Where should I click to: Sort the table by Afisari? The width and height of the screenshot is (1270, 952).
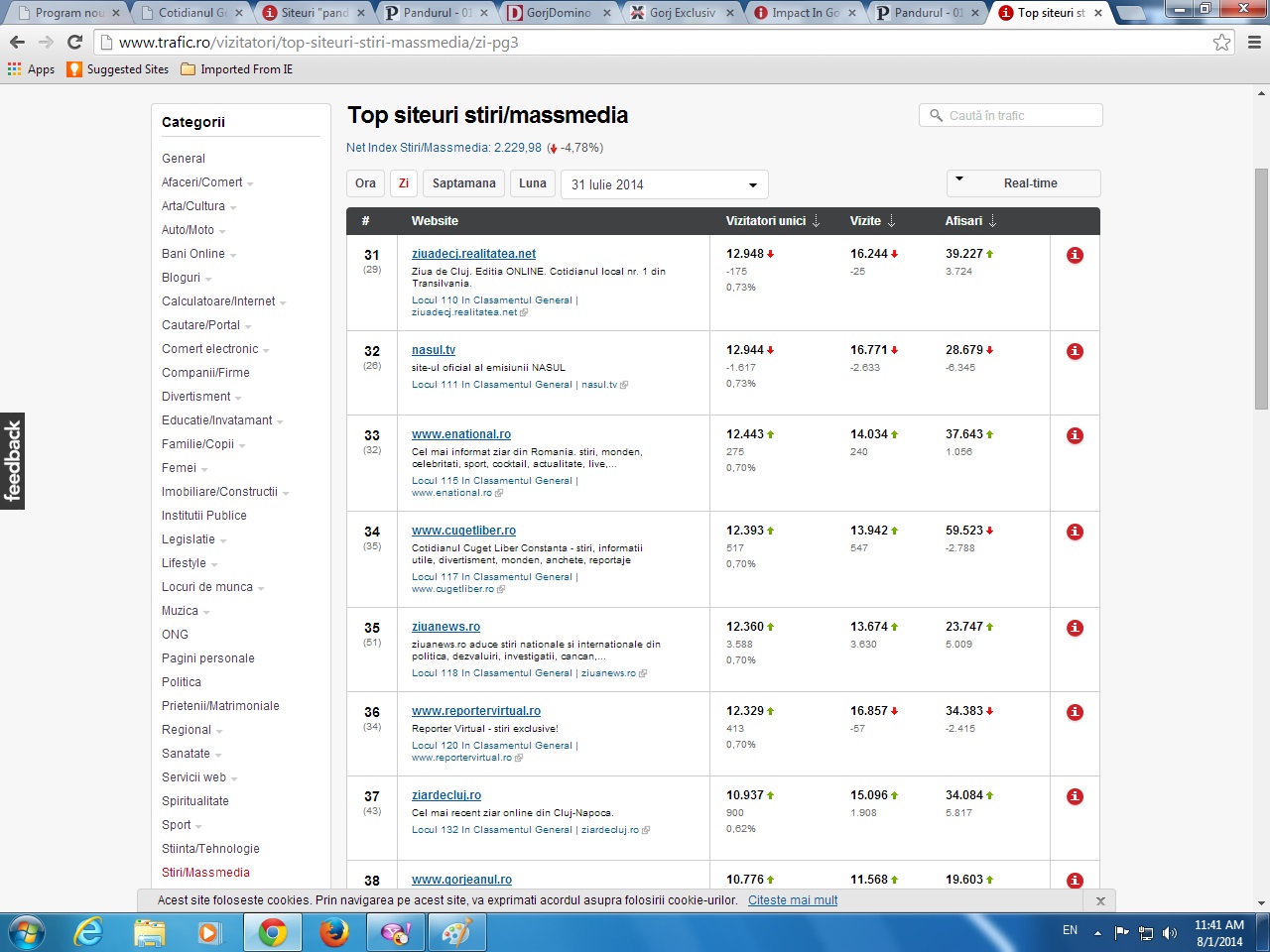tap(970, 221)
